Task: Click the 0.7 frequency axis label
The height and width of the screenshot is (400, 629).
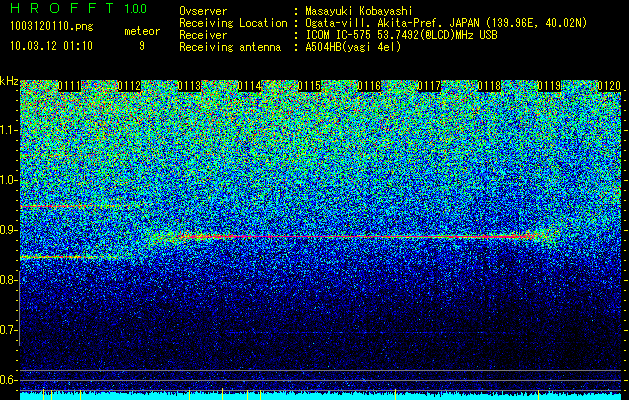Action: pos(8,330)
